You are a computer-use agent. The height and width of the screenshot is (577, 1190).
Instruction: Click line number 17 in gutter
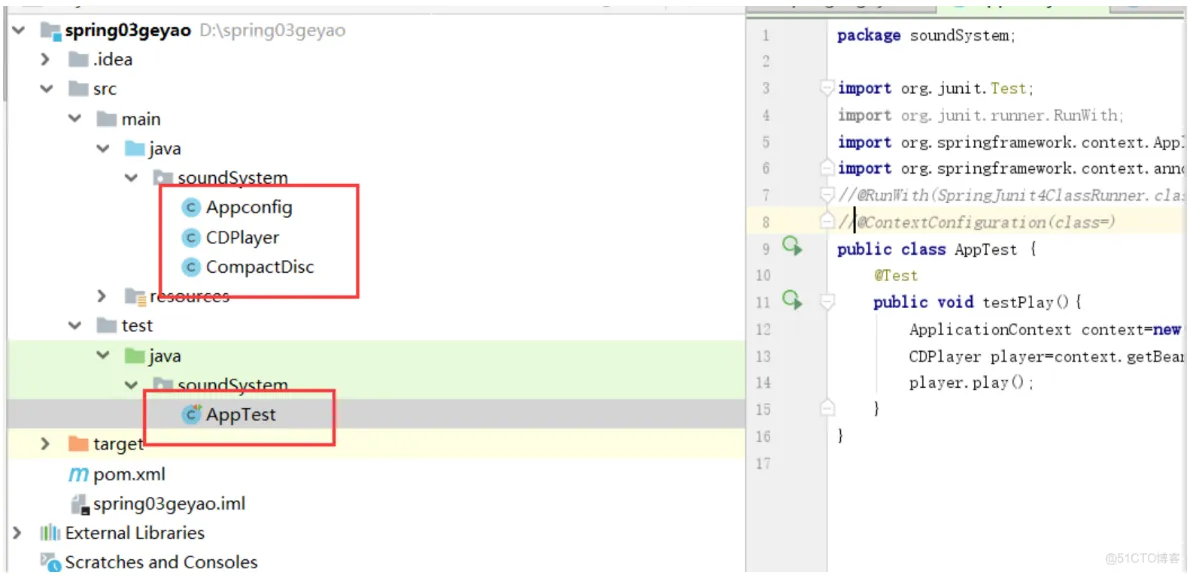tap(763, 463)
